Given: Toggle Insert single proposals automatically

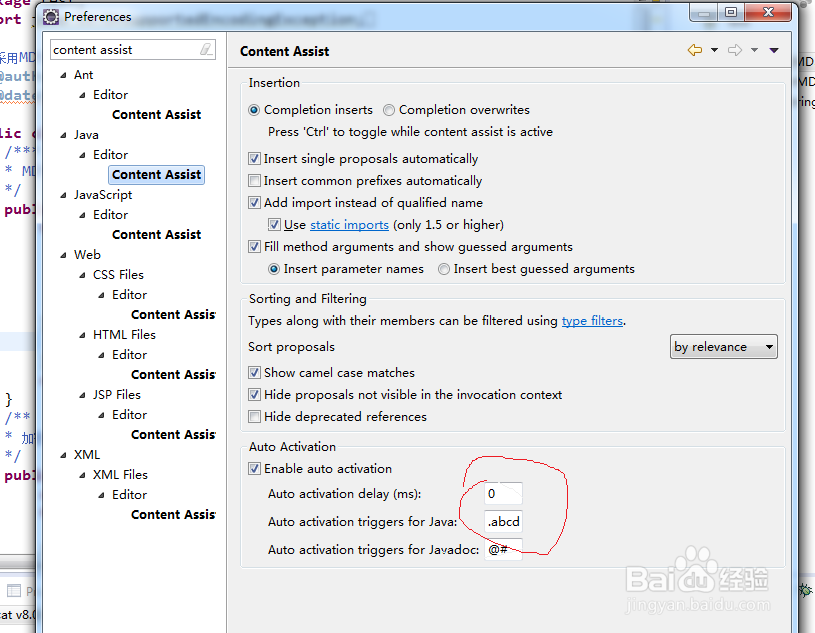Looking at the screenshot, I should click(254, 159).
